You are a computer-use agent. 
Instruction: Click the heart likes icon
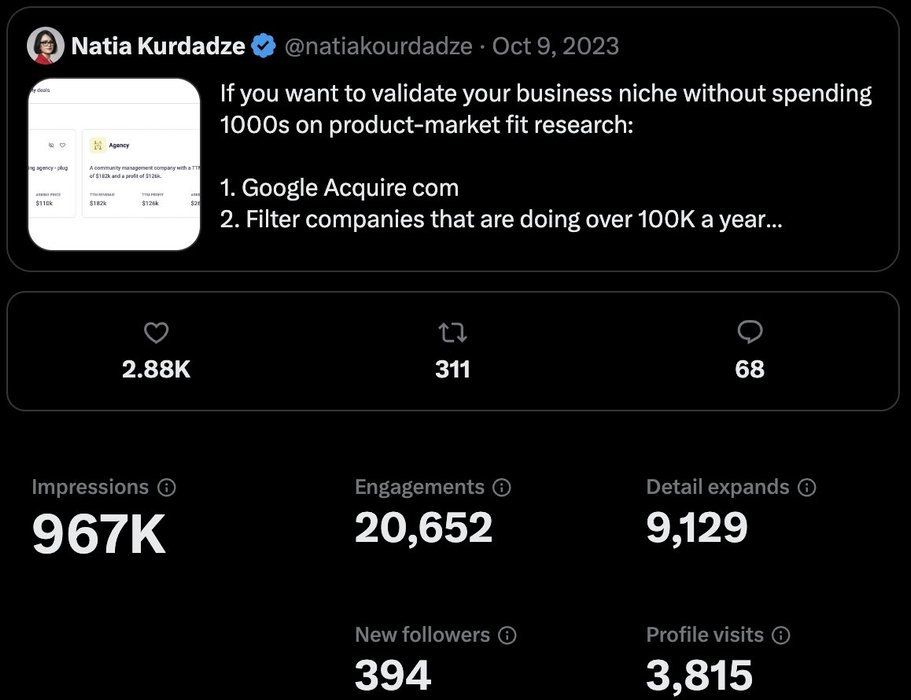(x=156, y=333)
